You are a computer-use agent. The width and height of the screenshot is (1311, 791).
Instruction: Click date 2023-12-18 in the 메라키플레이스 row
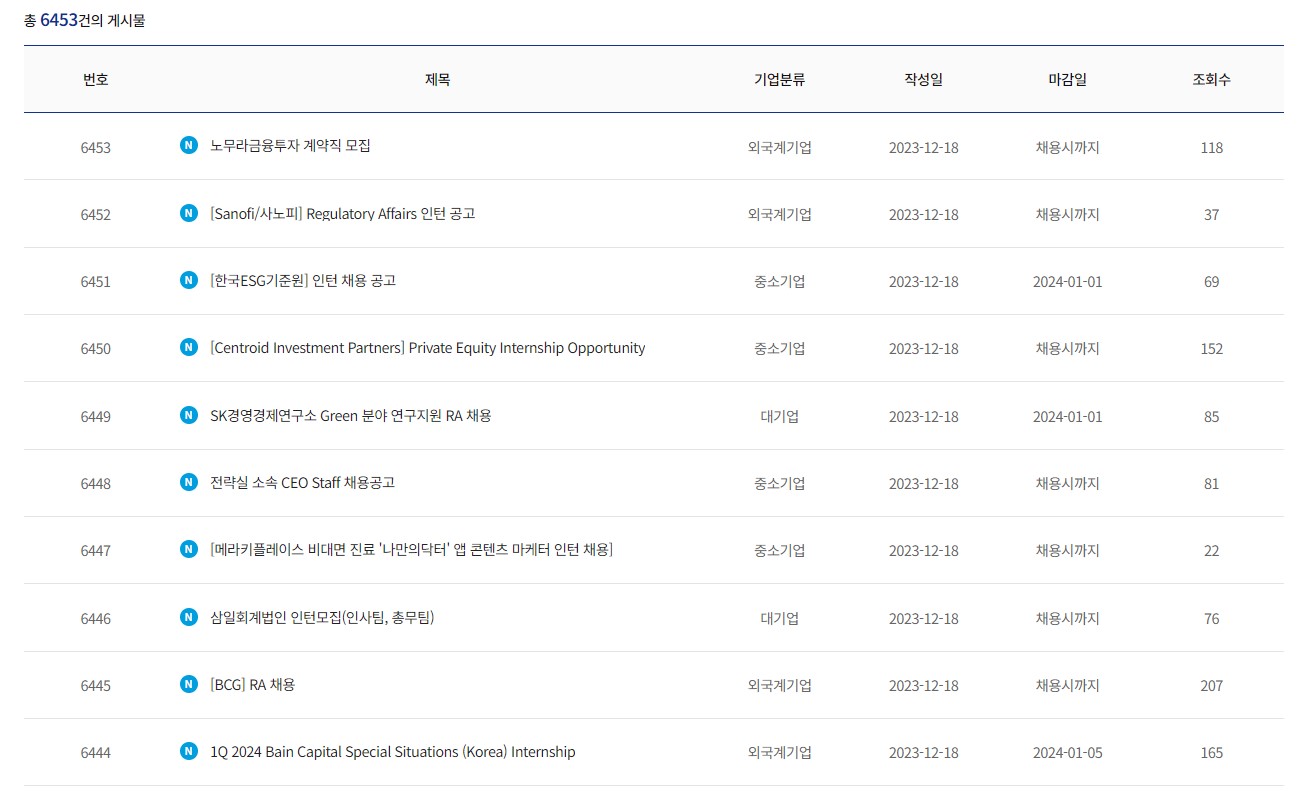pos(923,551)
